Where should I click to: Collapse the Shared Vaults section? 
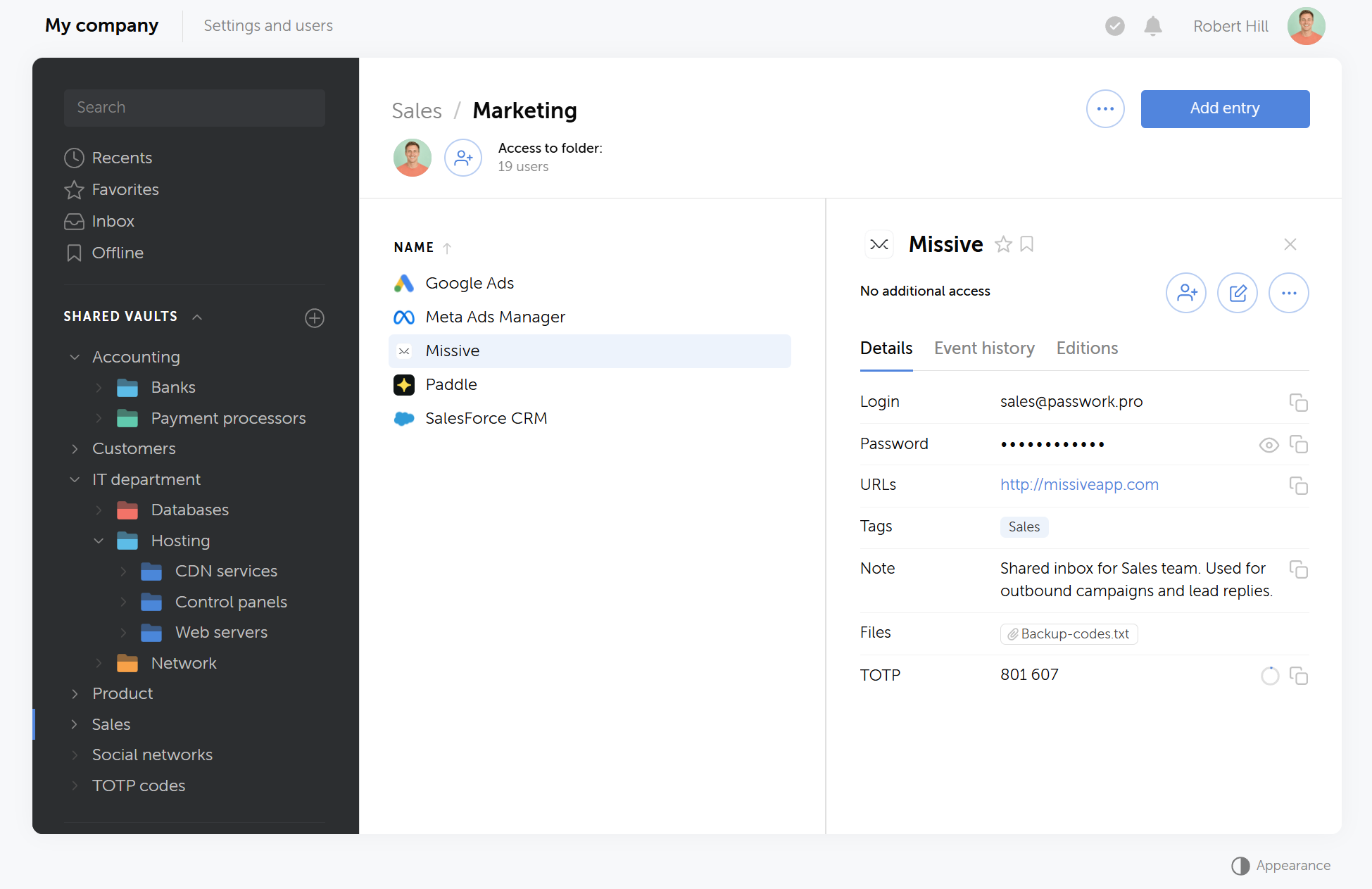click(x=197, y=317)
